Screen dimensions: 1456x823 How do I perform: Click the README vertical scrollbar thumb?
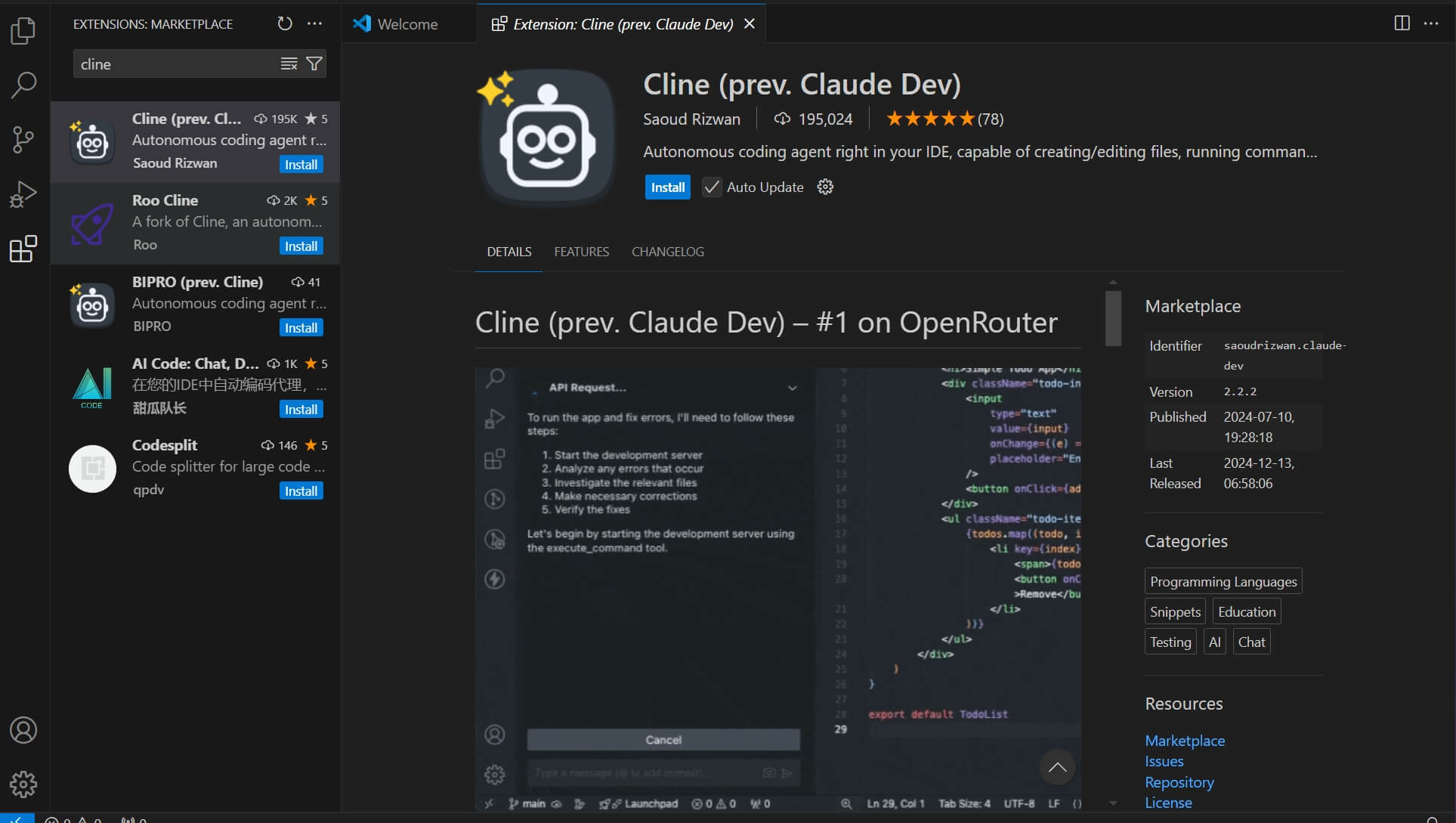point(1112,319)
